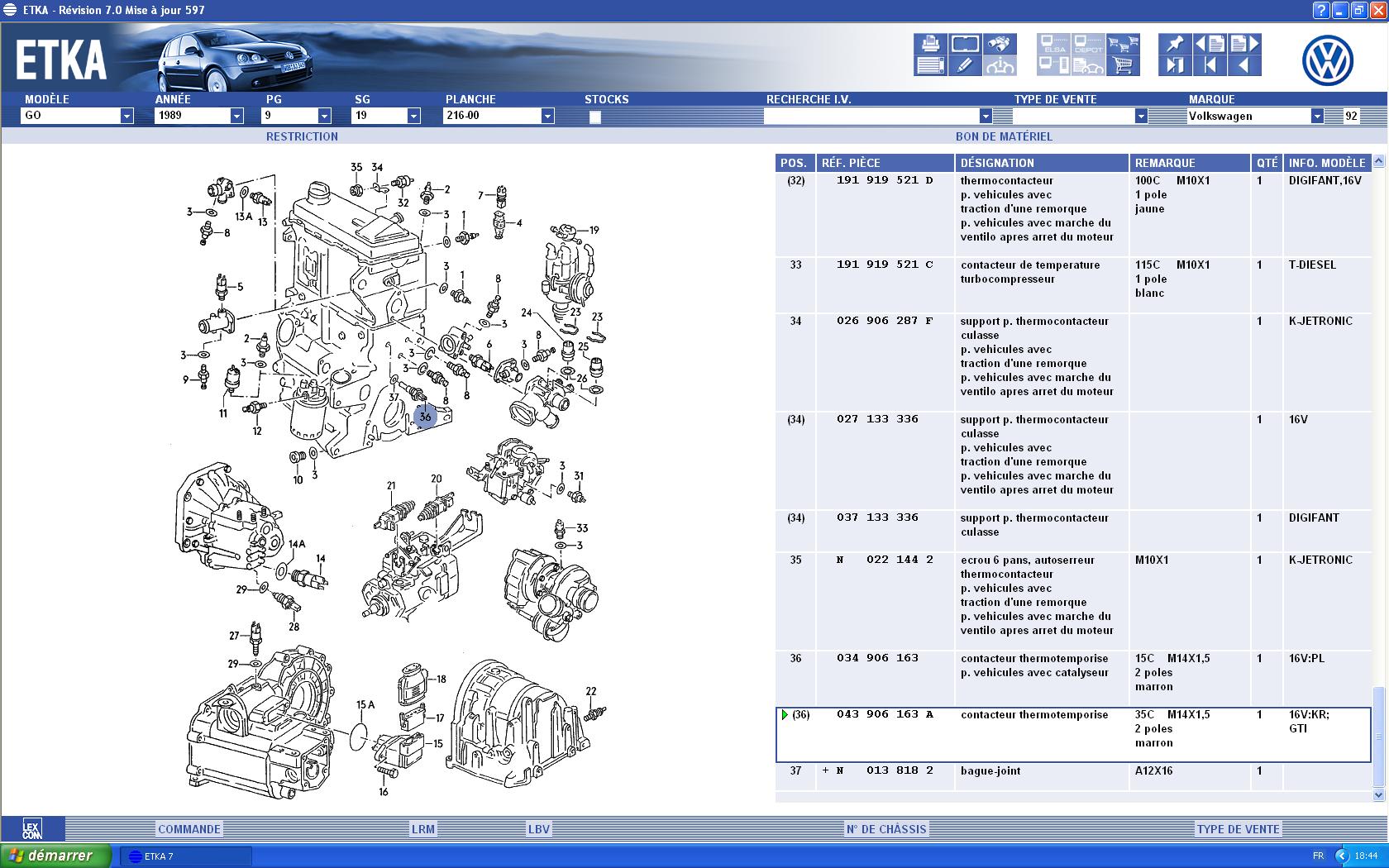Select part row 043 906 163 A
Viewport: 1389px width, 868px height.
(1073, 734)
